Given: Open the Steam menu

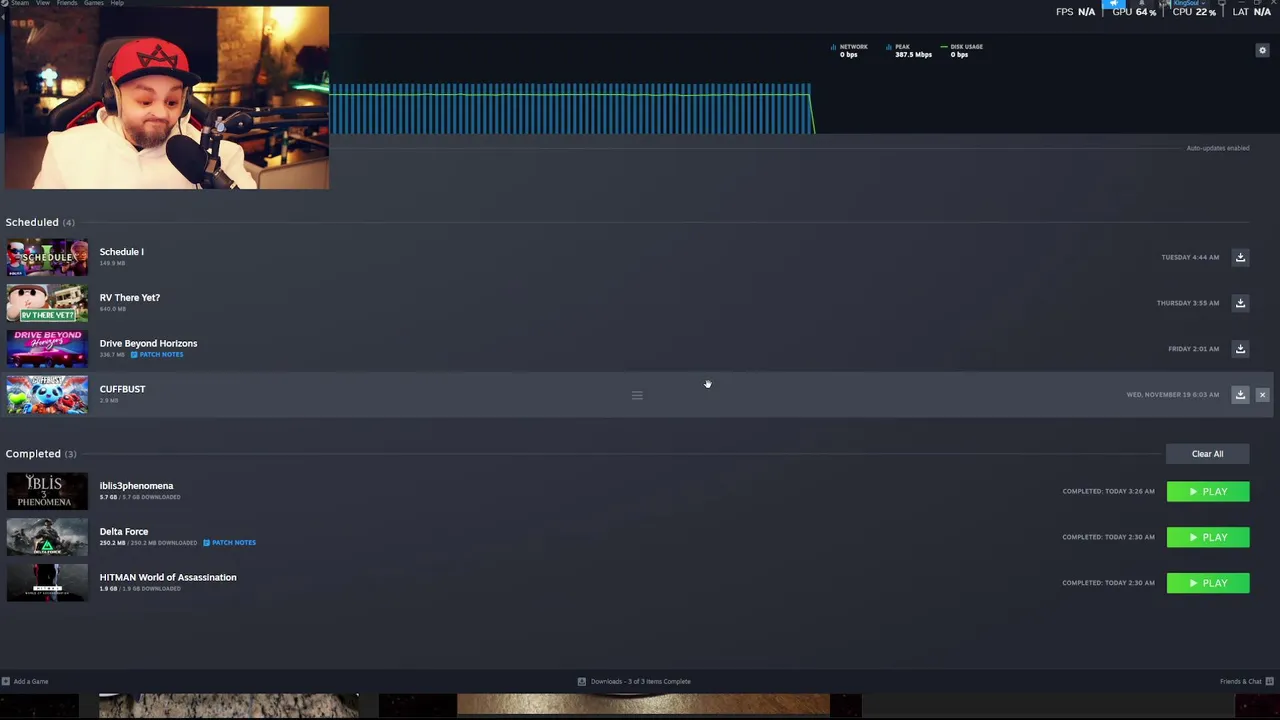Looking at the screenshot, I should (x=19, y=3).
